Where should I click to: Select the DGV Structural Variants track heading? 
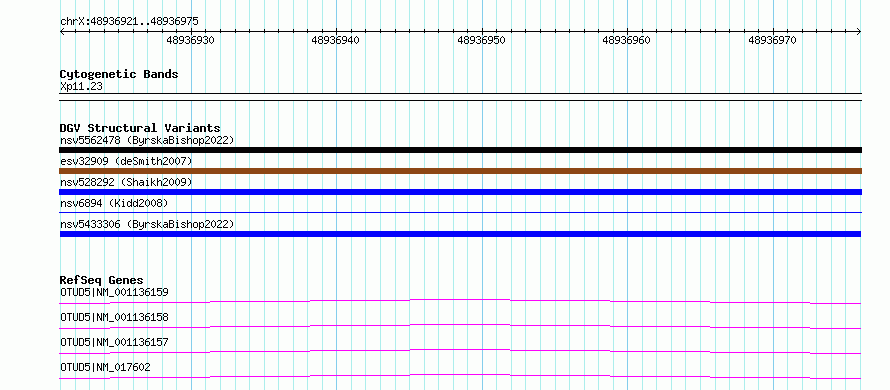coord(140,128)
